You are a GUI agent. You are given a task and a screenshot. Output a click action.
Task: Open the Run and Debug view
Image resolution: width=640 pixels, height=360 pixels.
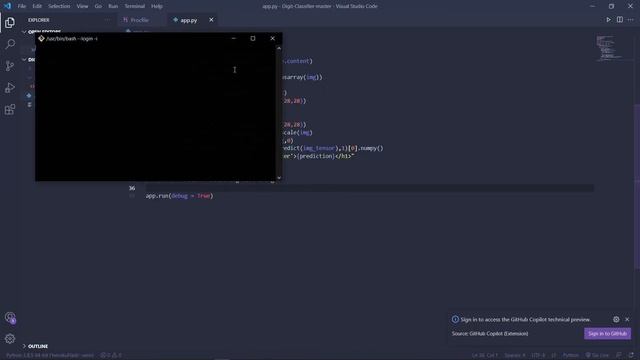click(x=10, y=87)
